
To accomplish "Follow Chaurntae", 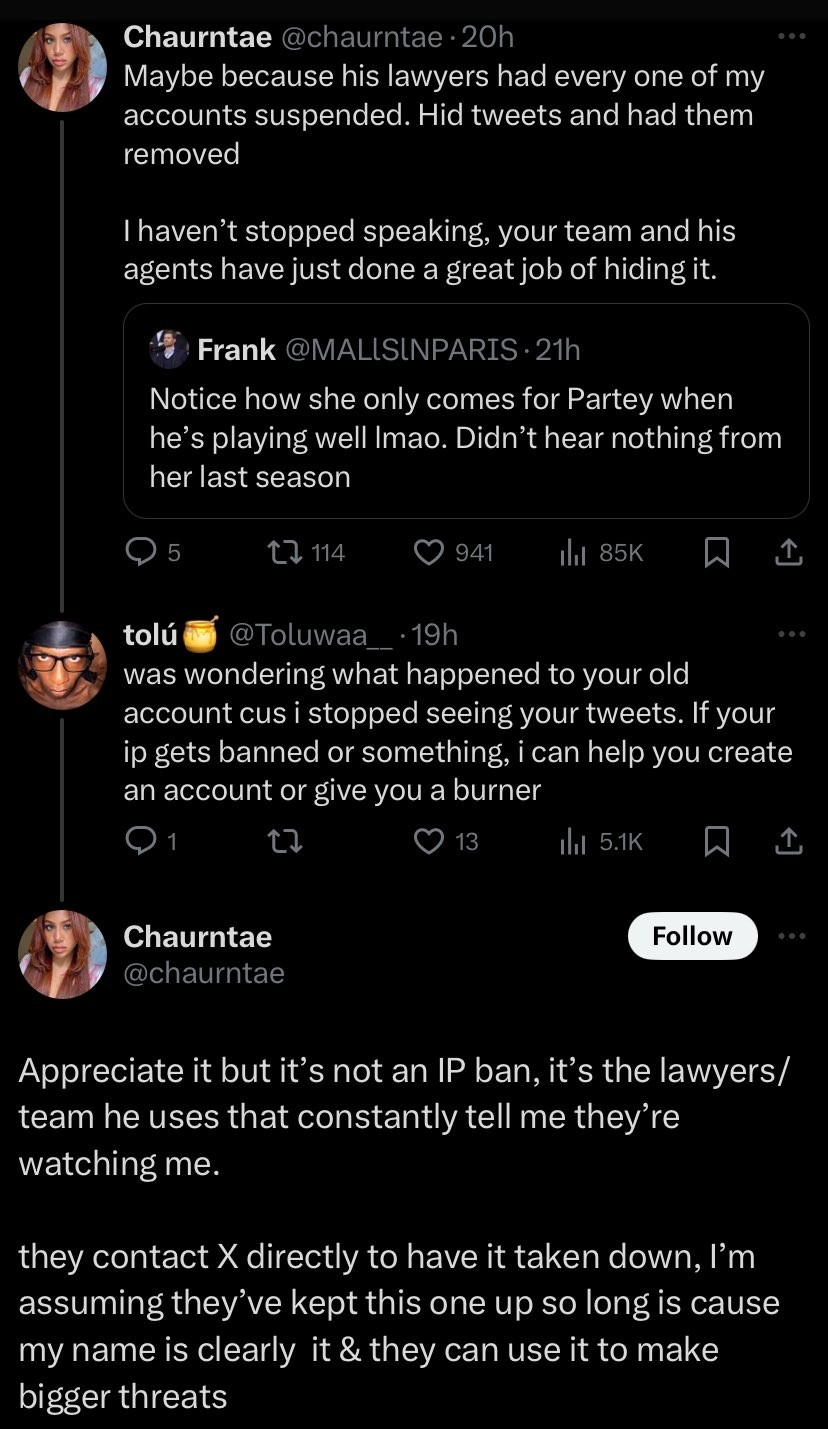I will (692, 936).
